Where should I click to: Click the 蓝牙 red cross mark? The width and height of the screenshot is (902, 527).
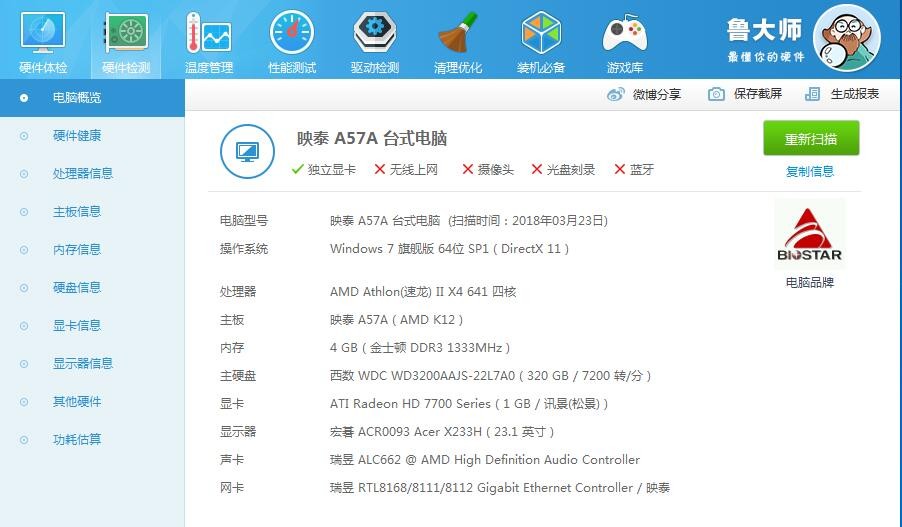620,169
